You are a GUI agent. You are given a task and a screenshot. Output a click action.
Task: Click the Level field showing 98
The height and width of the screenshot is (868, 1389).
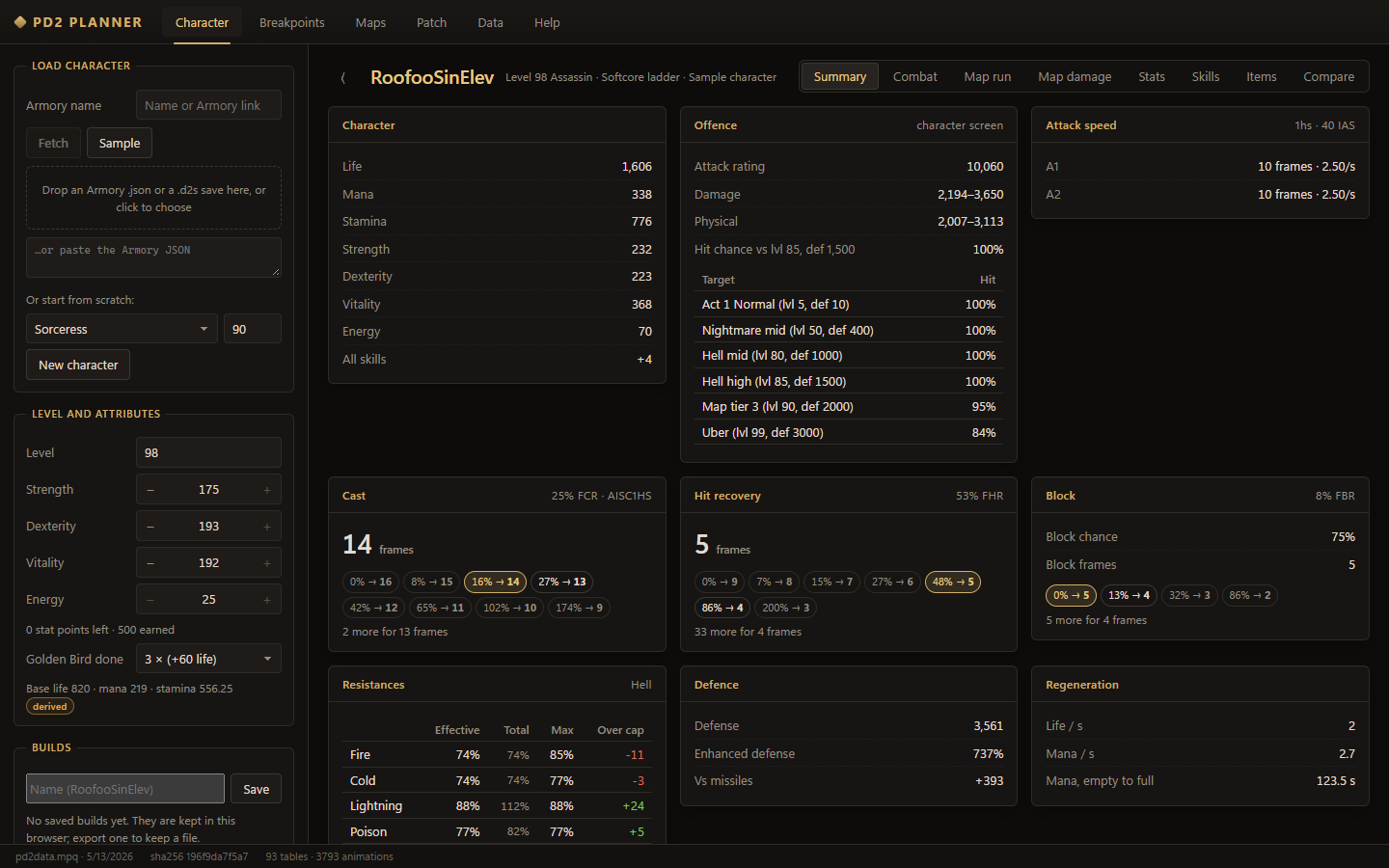pos(208,452)
